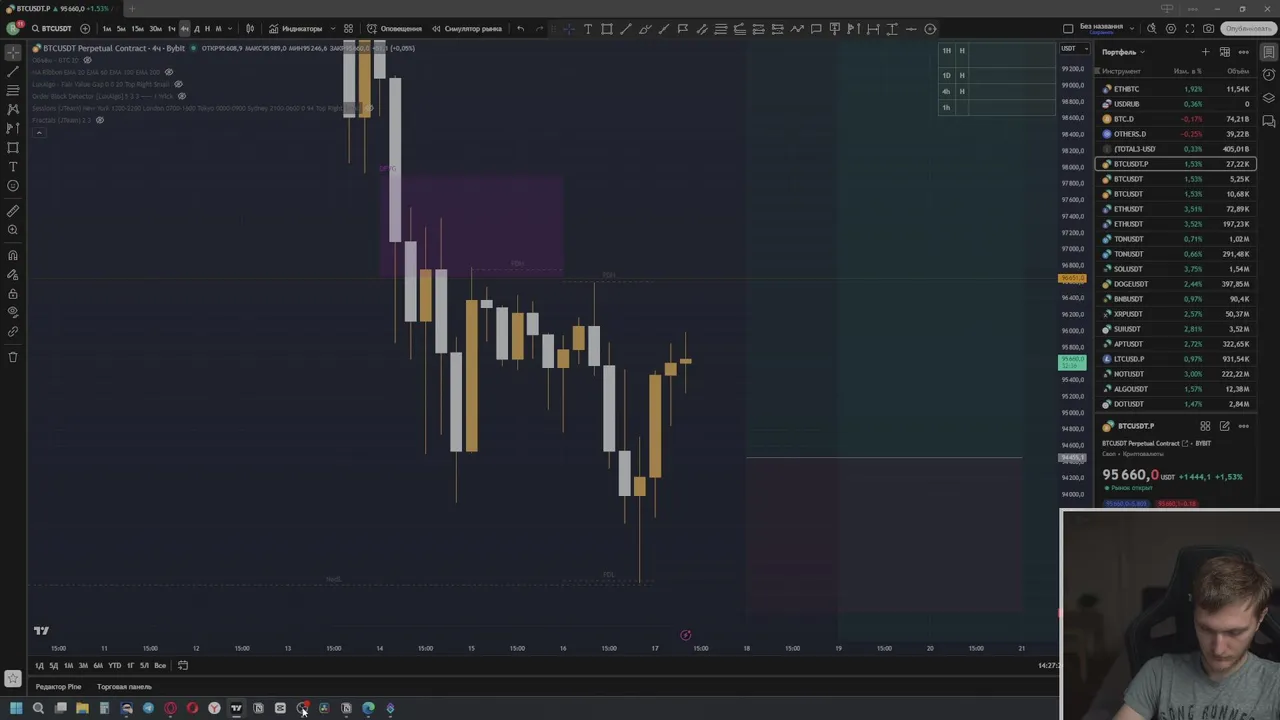The image size is (1280, 720).
Task: Start Симулятор рынка replay mode
Action: (x=467, y=28)
